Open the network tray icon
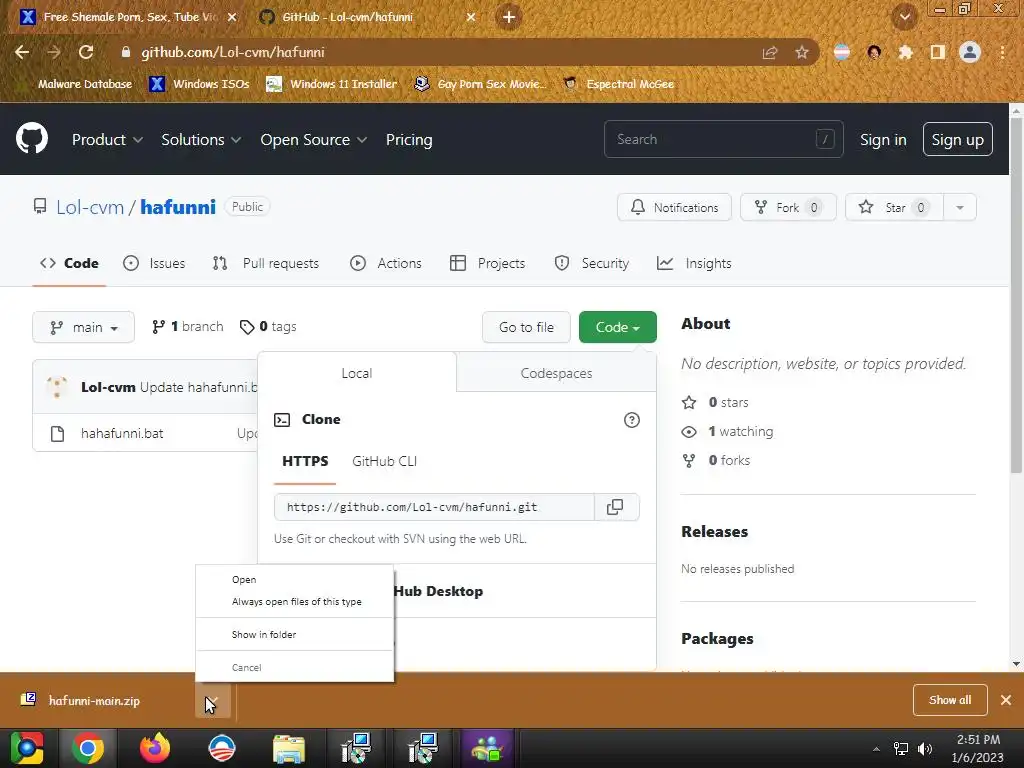This screenshot has width=1024, height=768. [901, 748]
